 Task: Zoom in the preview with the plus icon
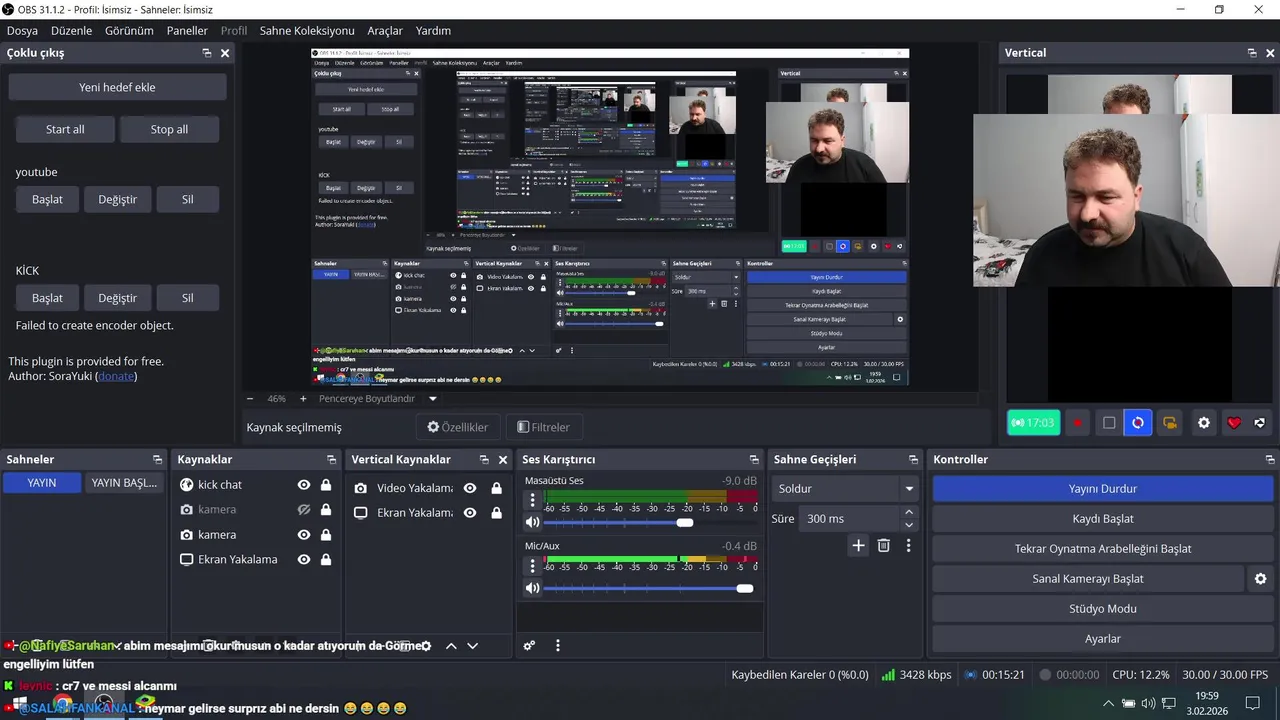pyautogui.click(x=303, y=398)
